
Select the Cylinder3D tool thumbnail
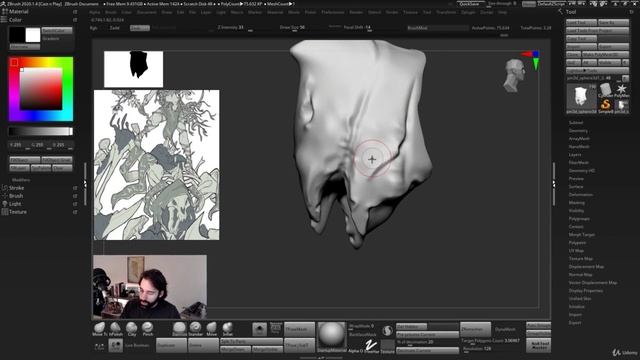tap(606, 91)
